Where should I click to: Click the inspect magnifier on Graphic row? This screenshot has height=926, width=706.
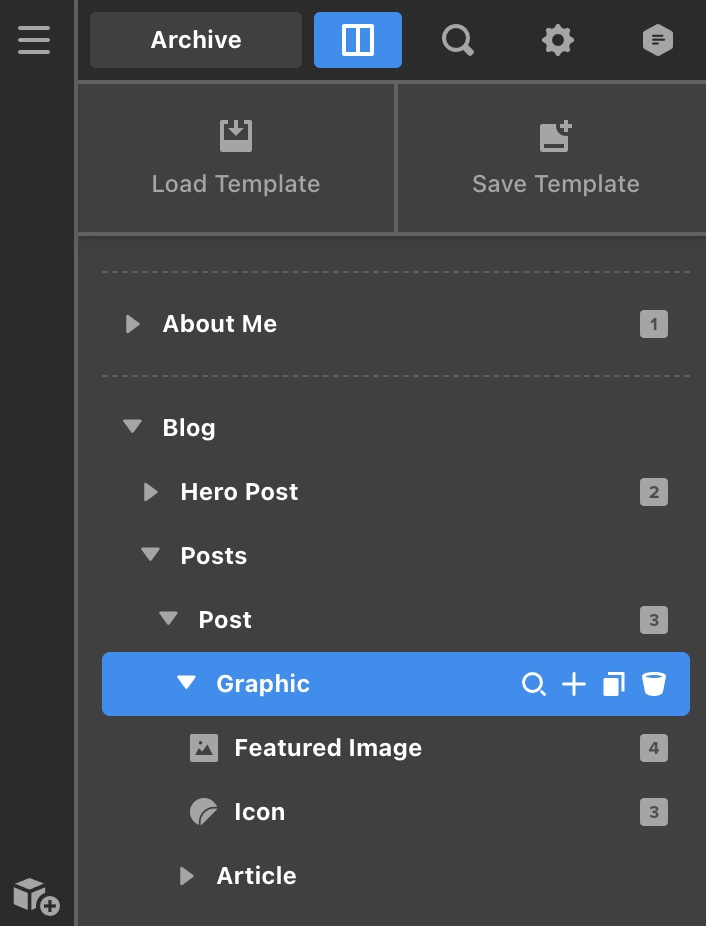click(533, 684)
